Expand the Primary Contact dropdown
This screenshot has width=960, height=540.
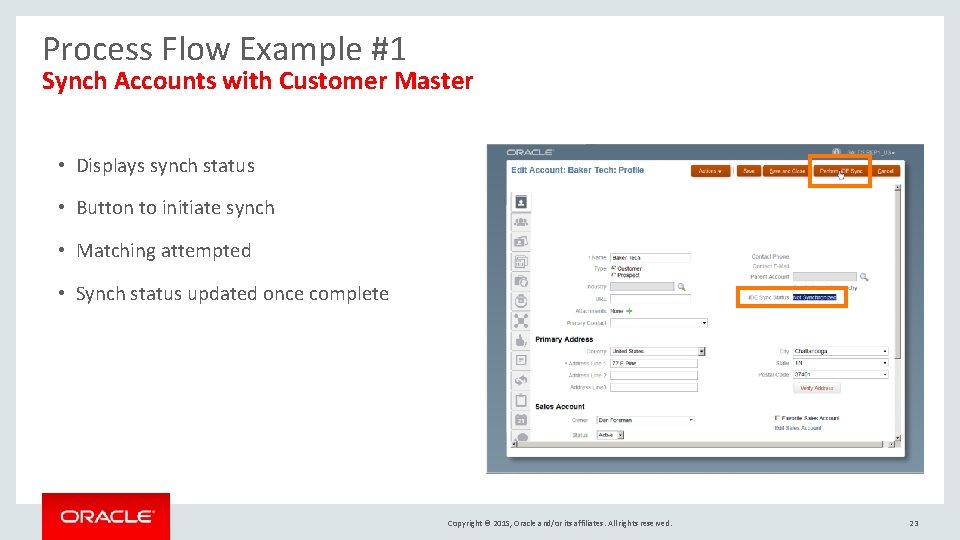point(704,323)
